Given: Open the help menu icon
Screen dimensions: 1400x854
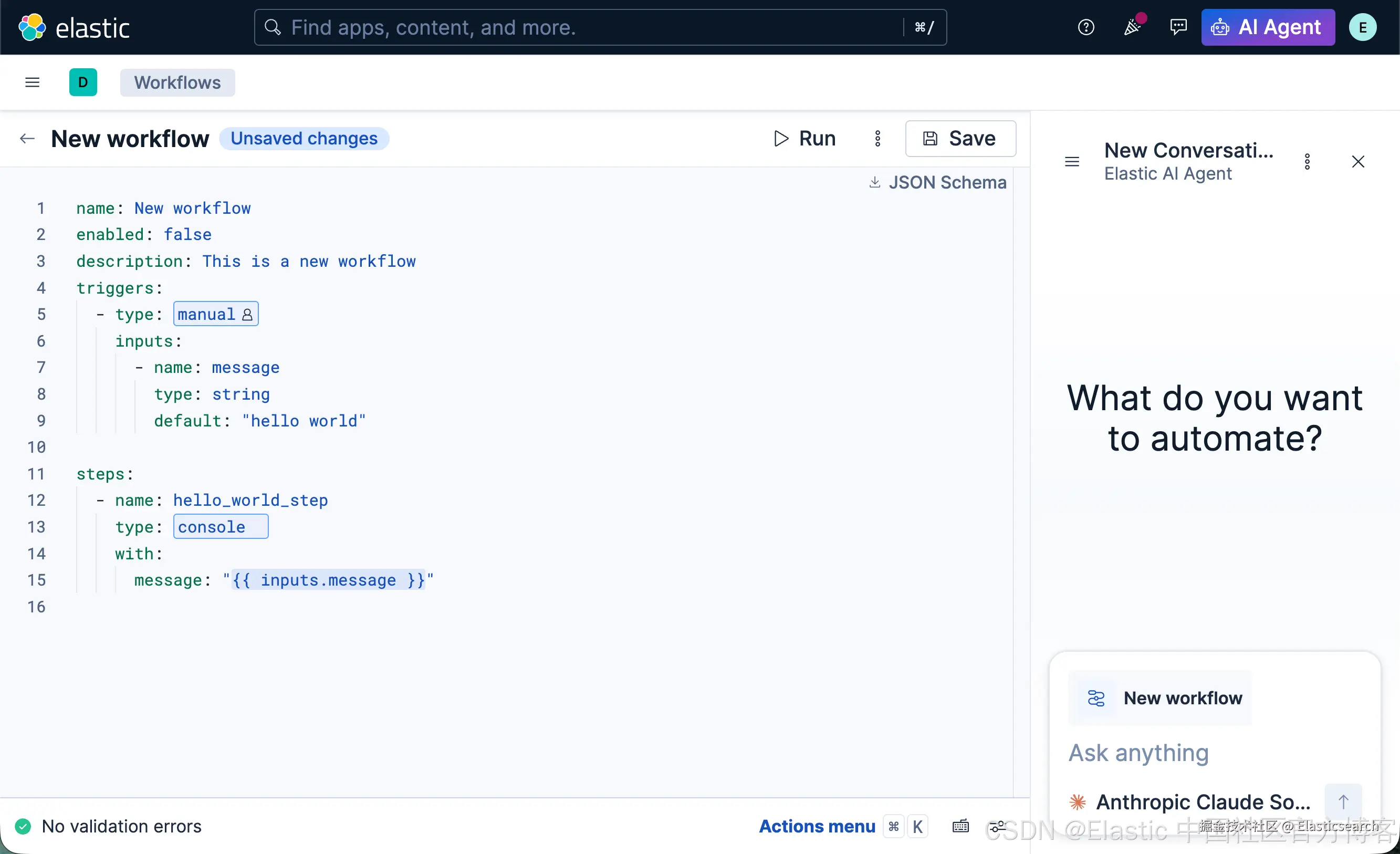Looking at the screenshot, I should click(1086, 27).
